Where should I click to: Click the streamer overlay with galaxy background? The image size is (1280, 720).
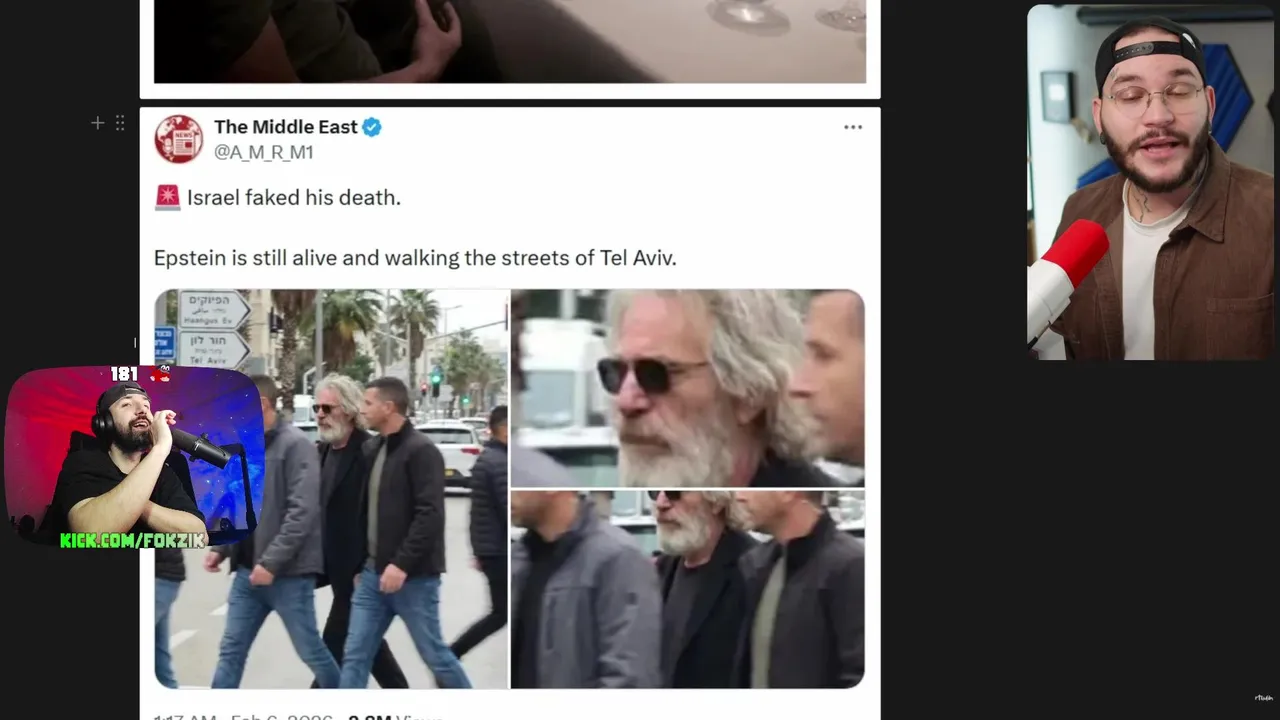(135, 456)
